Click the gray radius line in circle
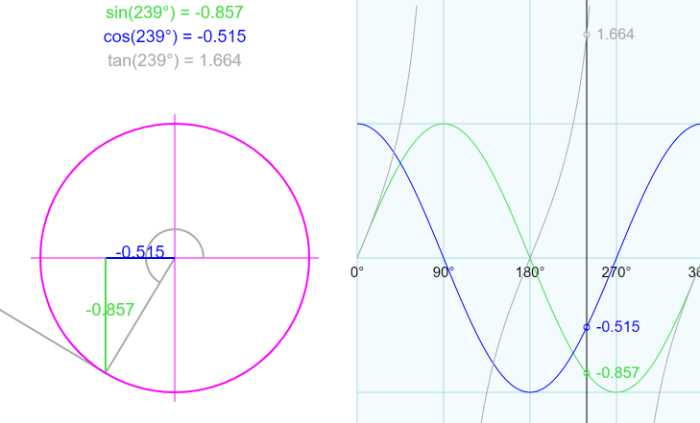700x423 pixels. coord(140,315)
